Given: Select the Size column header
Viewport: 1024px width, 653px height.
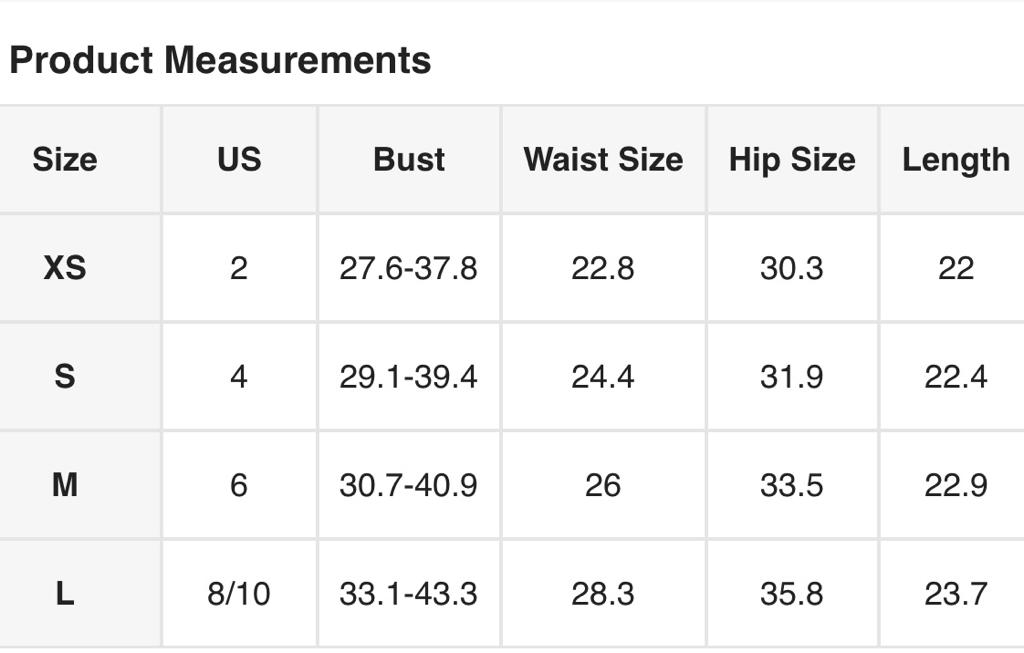Looking at the screenshot, I should point(65,160).
